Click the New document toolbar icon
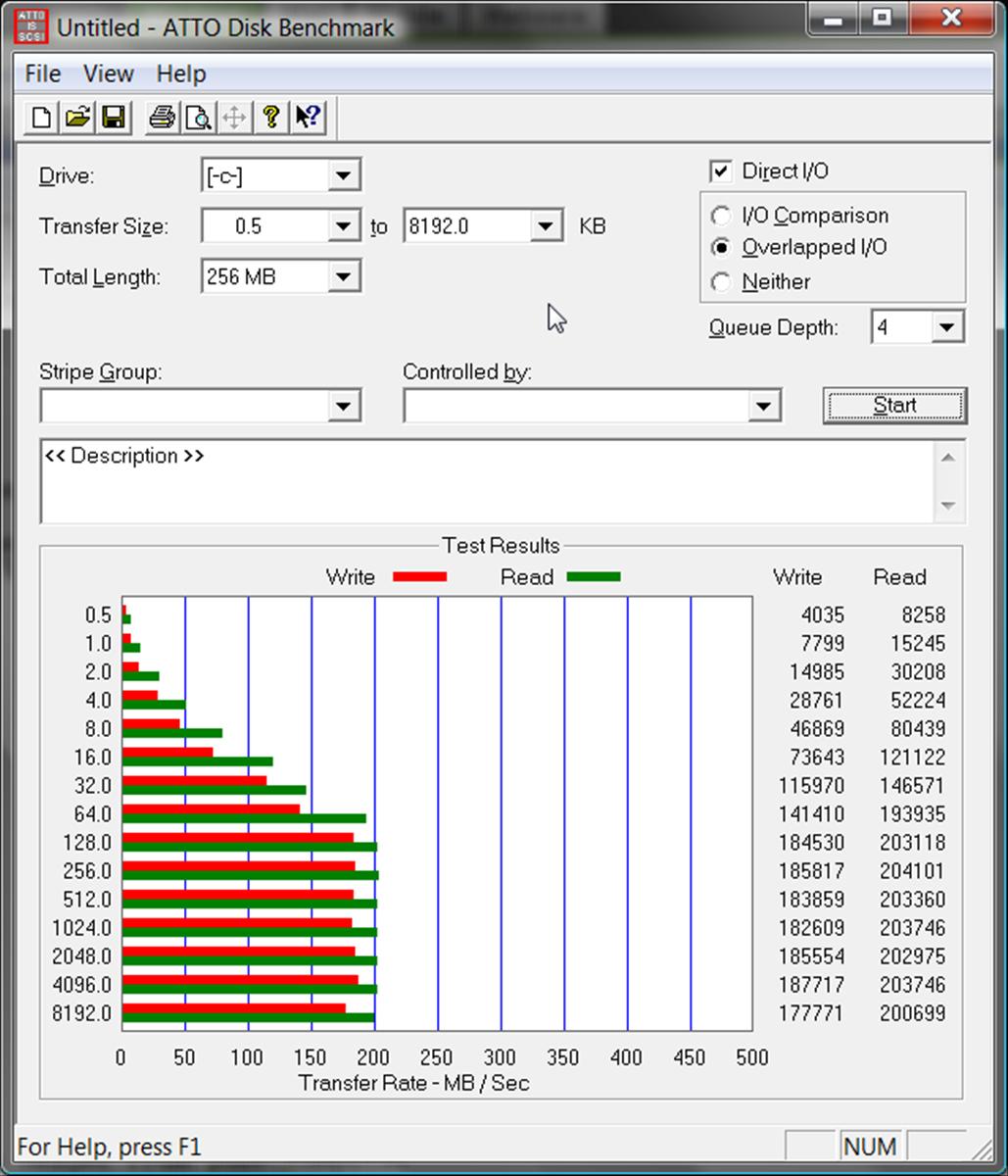Viewport: 1008px width, 1176px height. (41, 119)
